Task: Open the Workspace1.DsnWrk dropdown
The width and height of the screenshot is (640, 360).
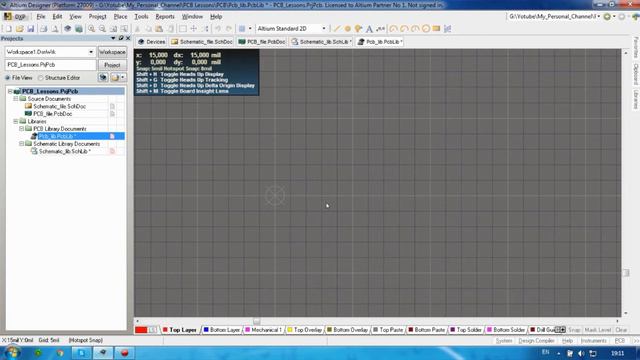Action: point(91,52)
